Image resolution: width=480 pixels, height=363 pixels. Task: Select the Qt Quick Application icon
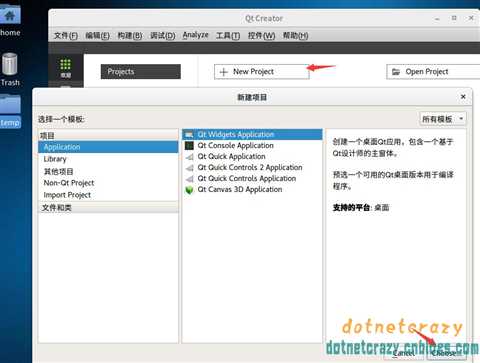point(189,157)
